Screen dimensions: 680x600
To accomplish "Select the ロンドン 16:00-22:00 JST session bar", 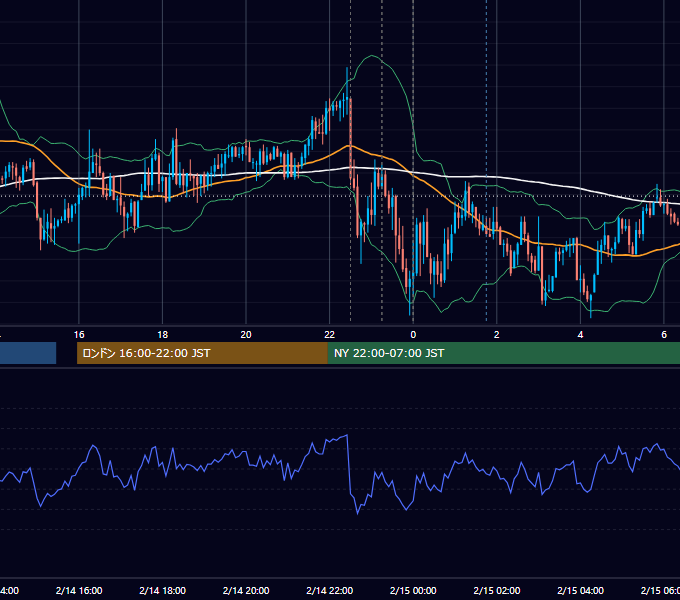I will [202, 353].
